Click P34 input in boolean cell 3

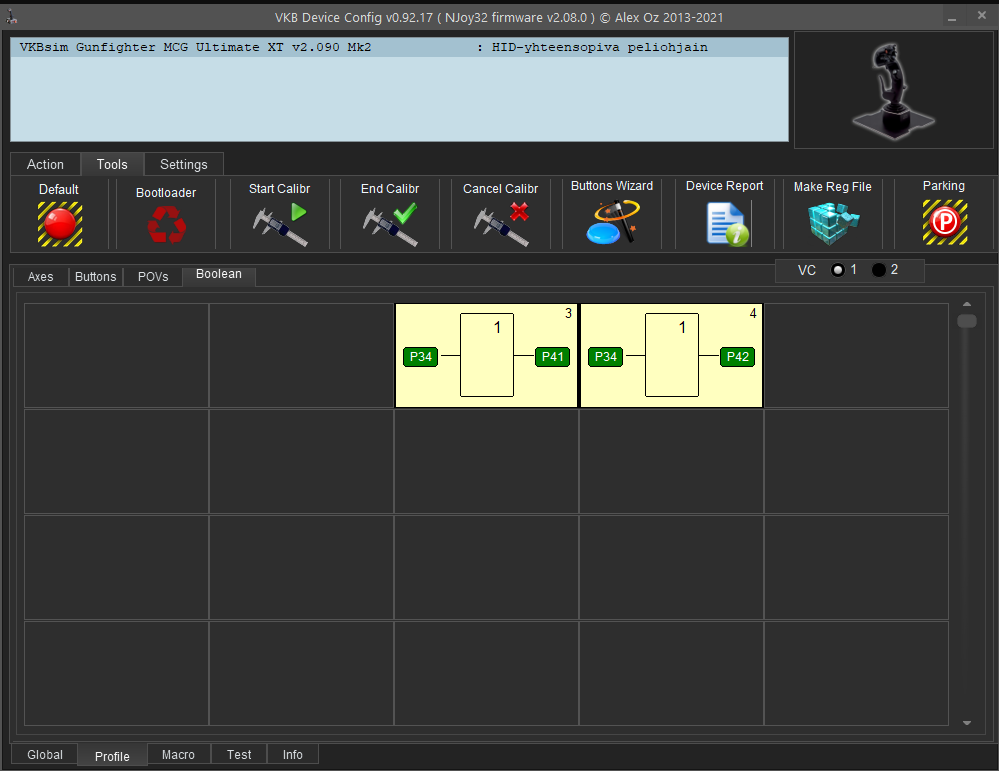coord(420,357)
